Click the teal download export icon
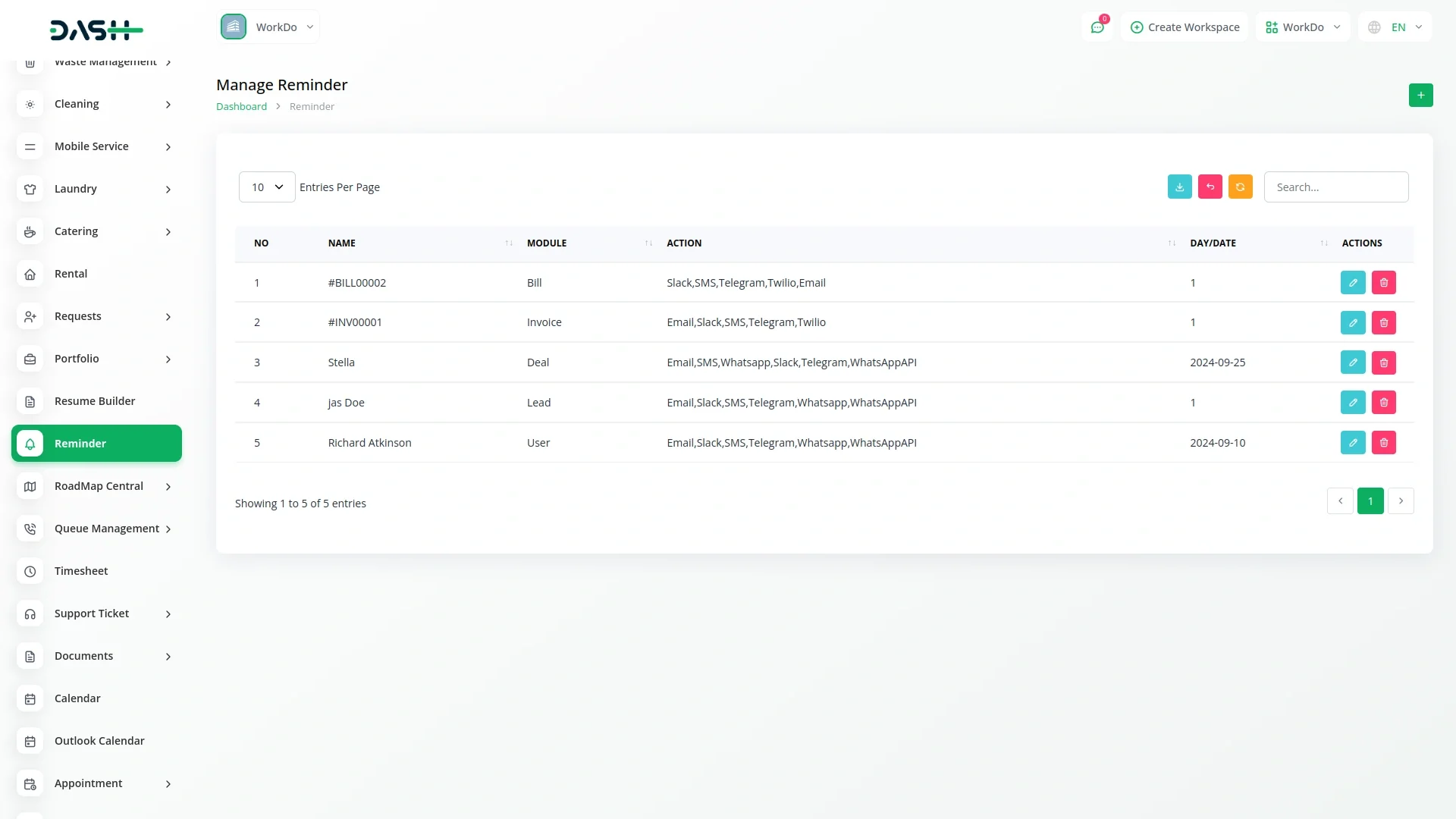1456x819 pixels. click(x=1179, y=187)
